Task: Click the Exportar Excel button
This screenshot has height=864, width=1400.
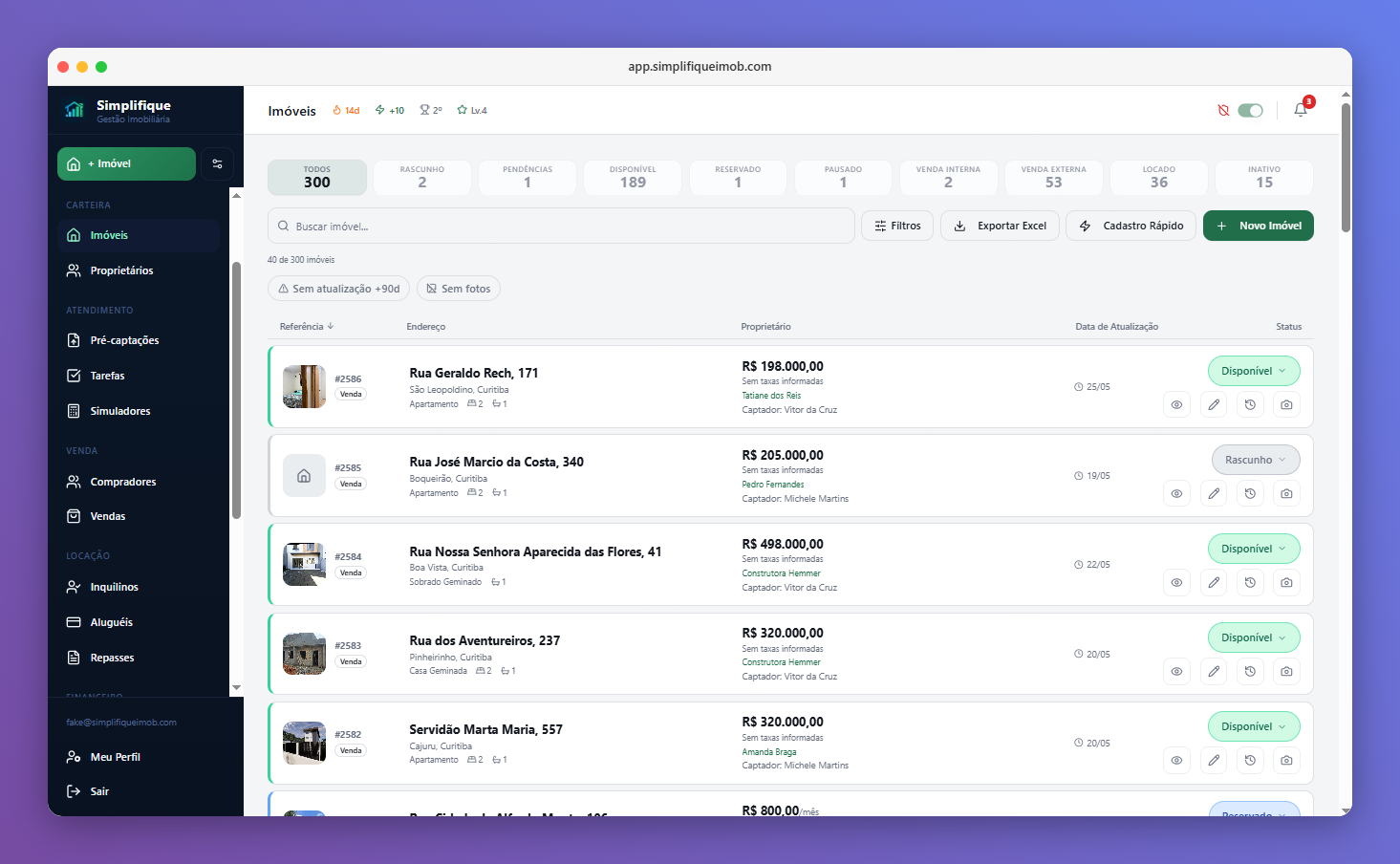Action: [x=1000, y=226]
